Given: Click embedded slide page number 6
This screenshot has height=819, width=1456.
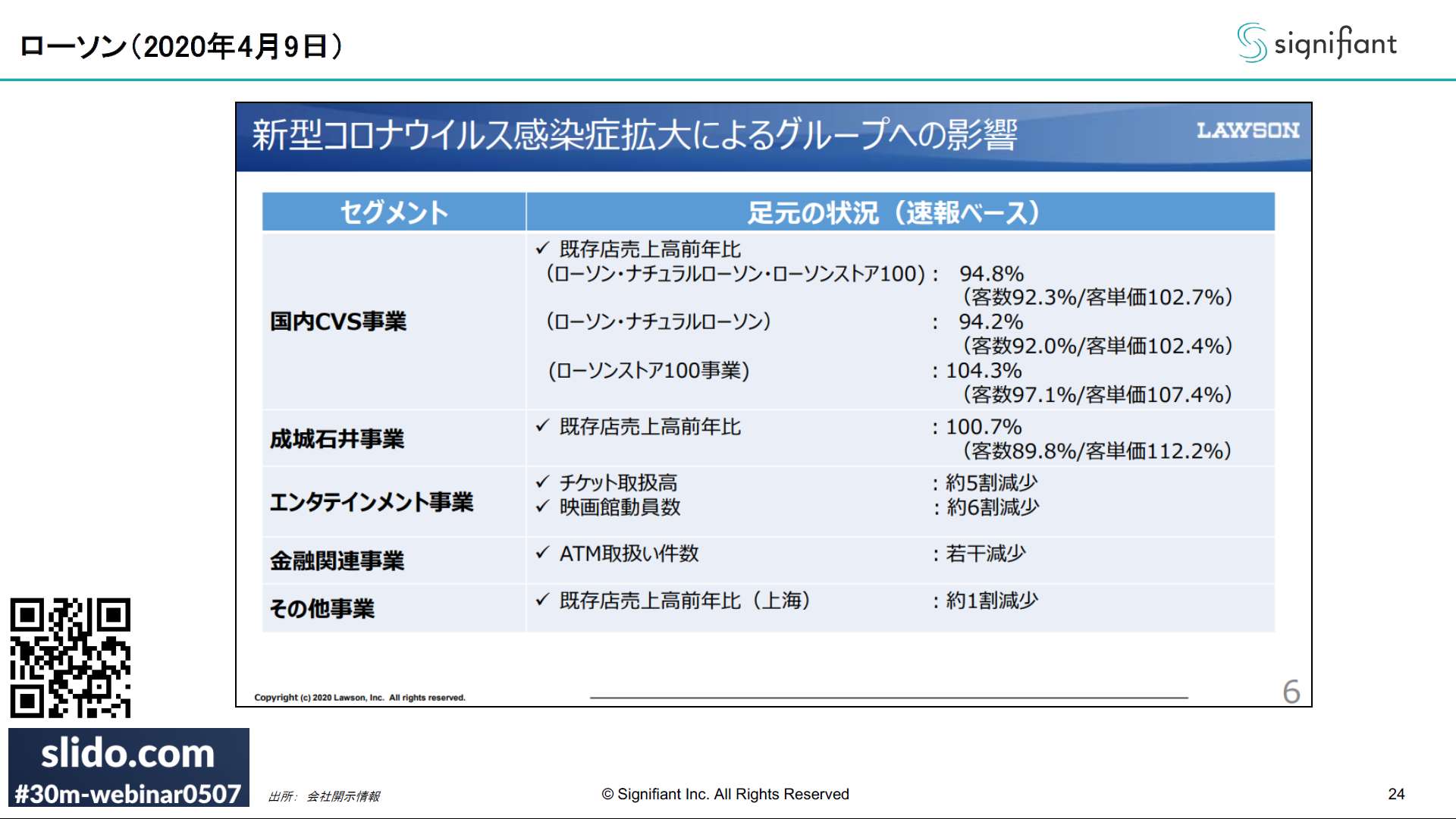Looking at the screenshot, I should [1291, 692].
